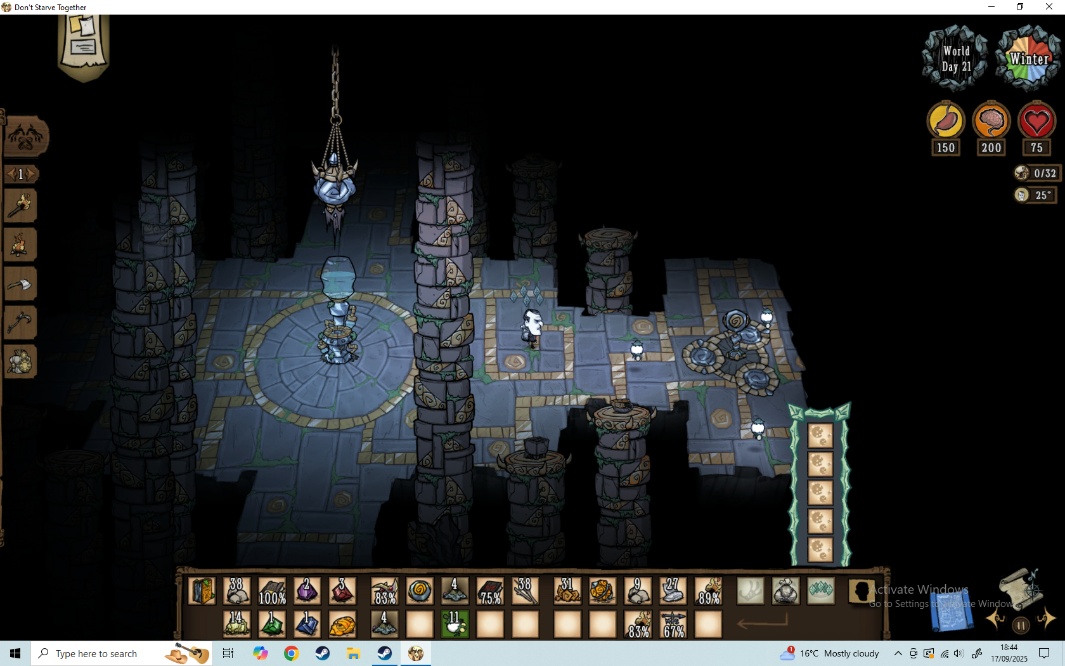Open the crafting menu with the crossed-claws tab
1065x666 pixels.
point(26,136)
